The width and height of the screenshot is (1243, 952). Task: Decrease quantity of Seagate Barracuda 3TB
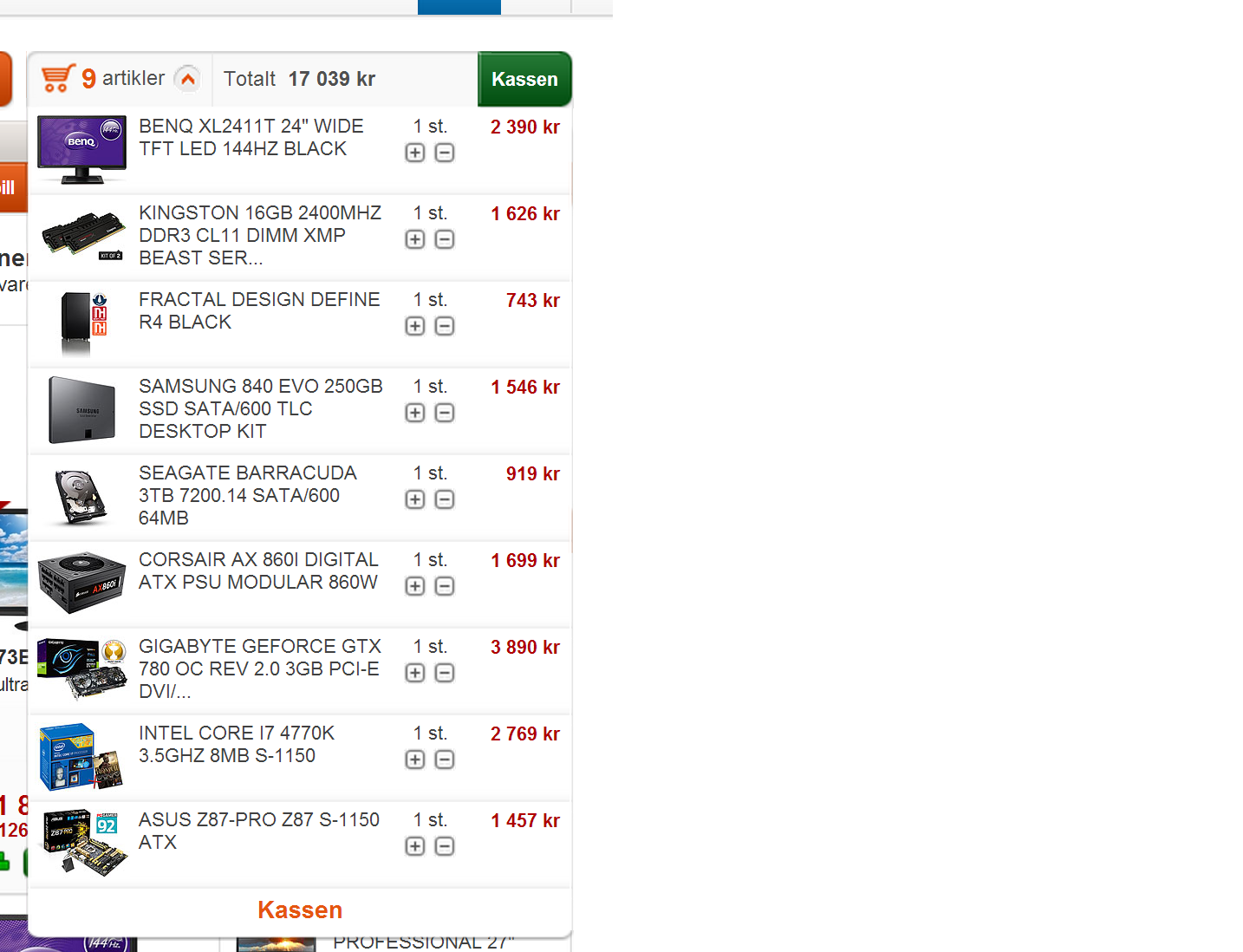(445, 499)
